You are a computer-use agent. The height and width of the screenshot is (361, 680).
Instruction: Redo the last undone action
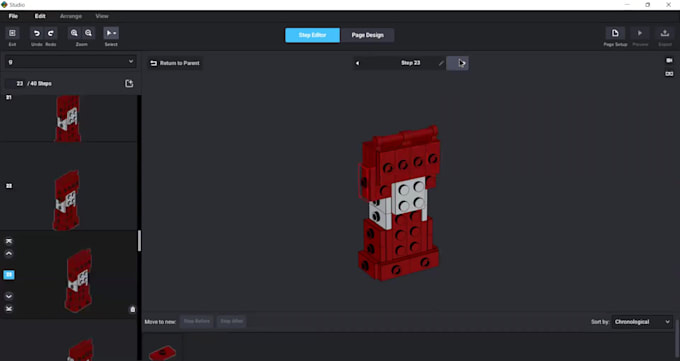point(51,33)
